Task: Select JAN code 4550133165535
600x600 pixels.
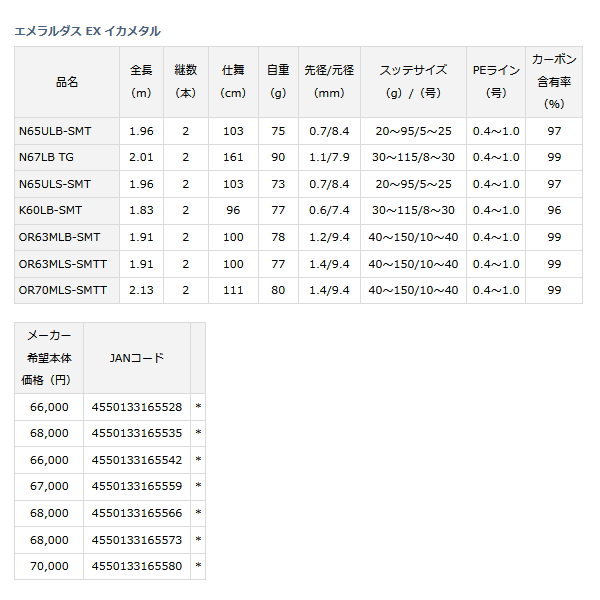Action: pyautogui.click(x=137, y=433)
